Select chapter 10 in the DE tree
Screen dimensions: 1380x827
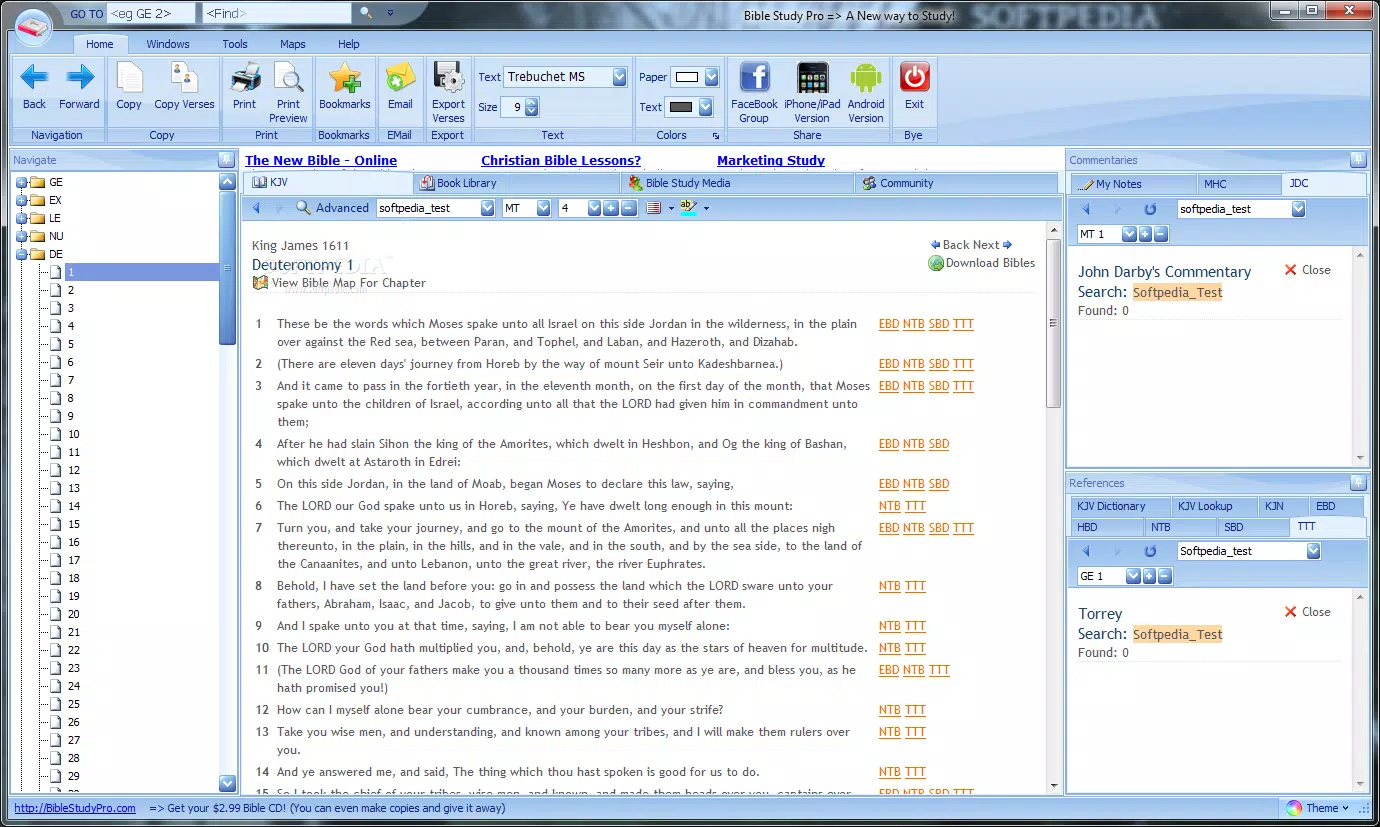pos(74,434)
